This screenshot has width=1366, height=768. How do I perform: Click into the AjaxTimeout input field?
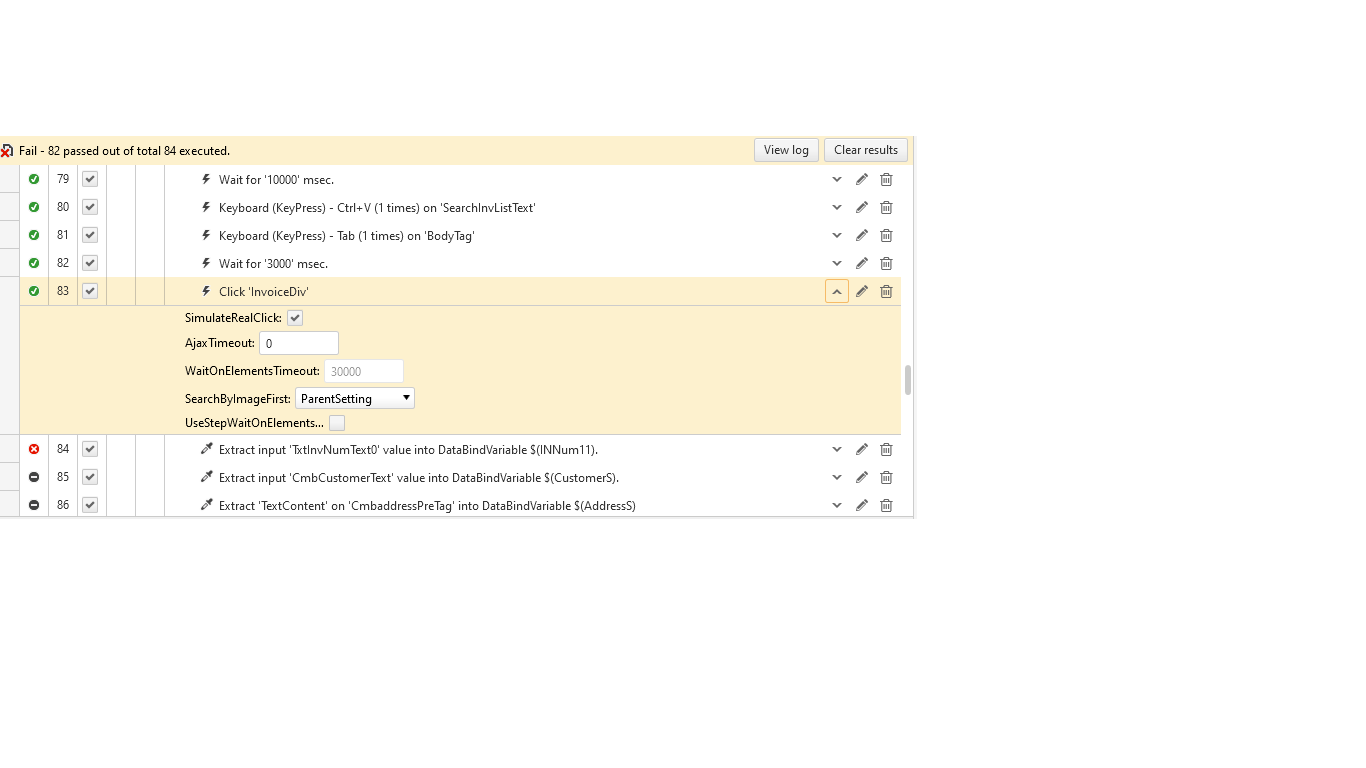pos(299,344)
